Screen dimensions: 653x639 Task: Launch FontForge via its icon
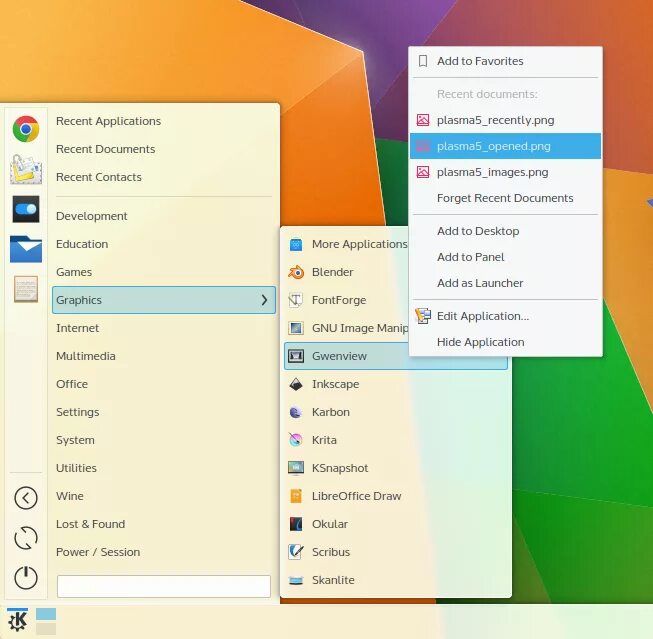pyautogui.click(x=296, y=300)
